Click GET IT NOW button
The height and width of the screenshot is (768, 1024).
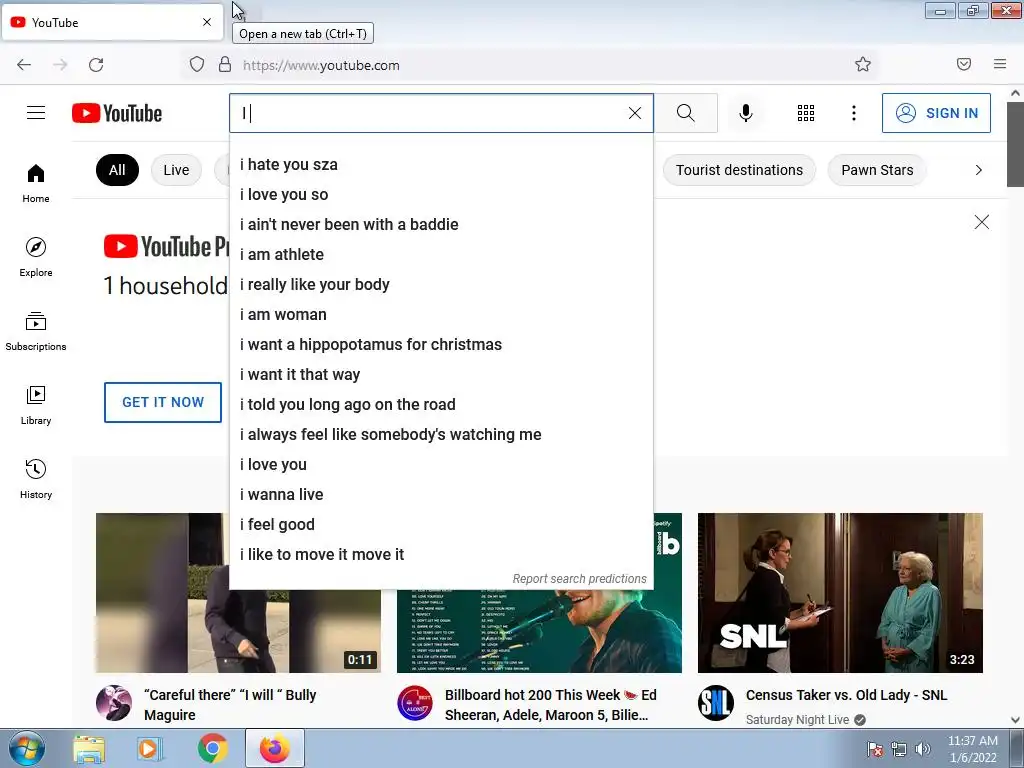click(163, 402)
